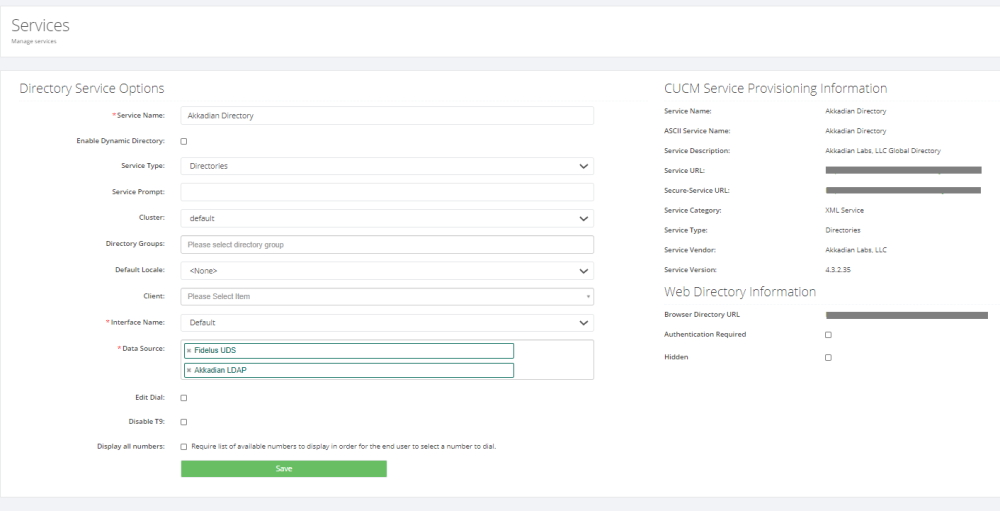Toggle the Edit Dial checkbox
Screen dimensions: 1000x511
[x=184, y=398]
